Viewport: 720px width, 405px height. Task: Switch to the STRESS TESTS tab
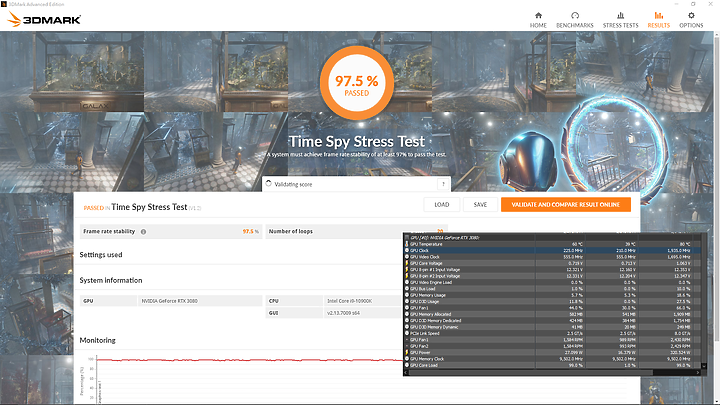[x=620, y=20]
